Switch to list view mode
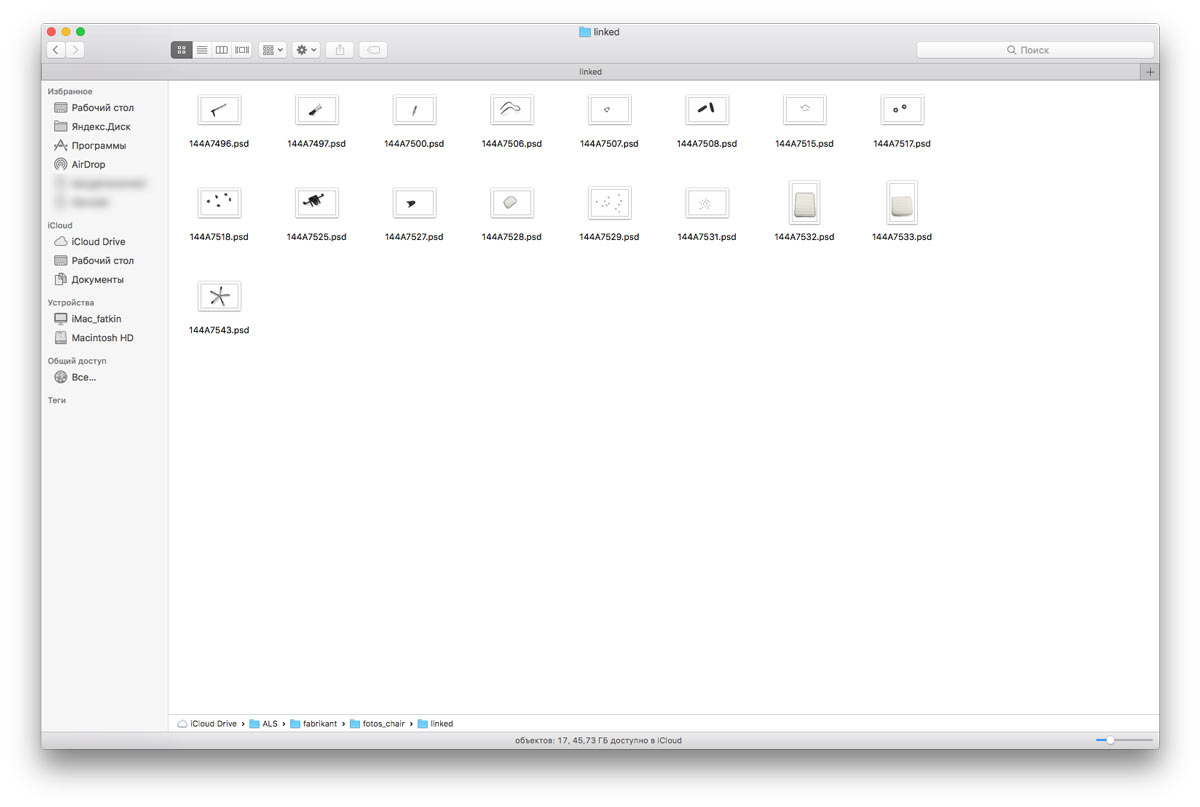Image resolution: width=1200 pixels, height=807 pixels. click(201, 50)
